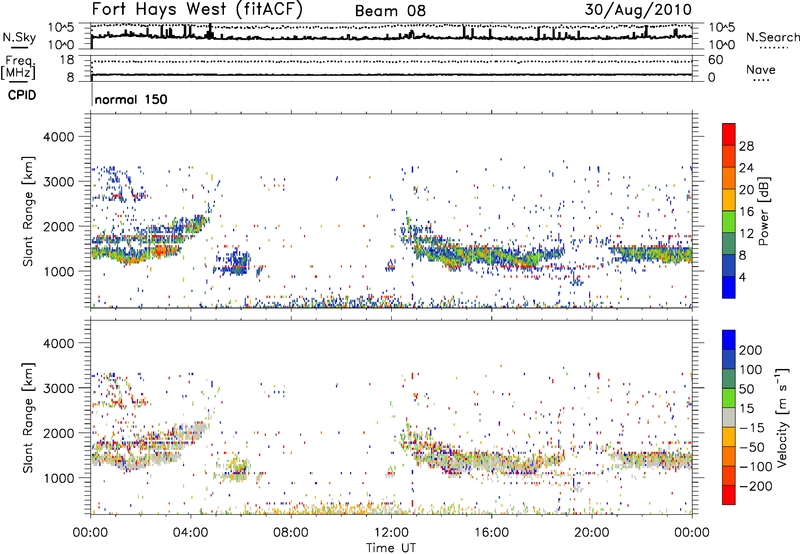Pick the dark green velocity colorbar segment
The height and width of the screenshot is (554, 800).
tap(729, 379)
